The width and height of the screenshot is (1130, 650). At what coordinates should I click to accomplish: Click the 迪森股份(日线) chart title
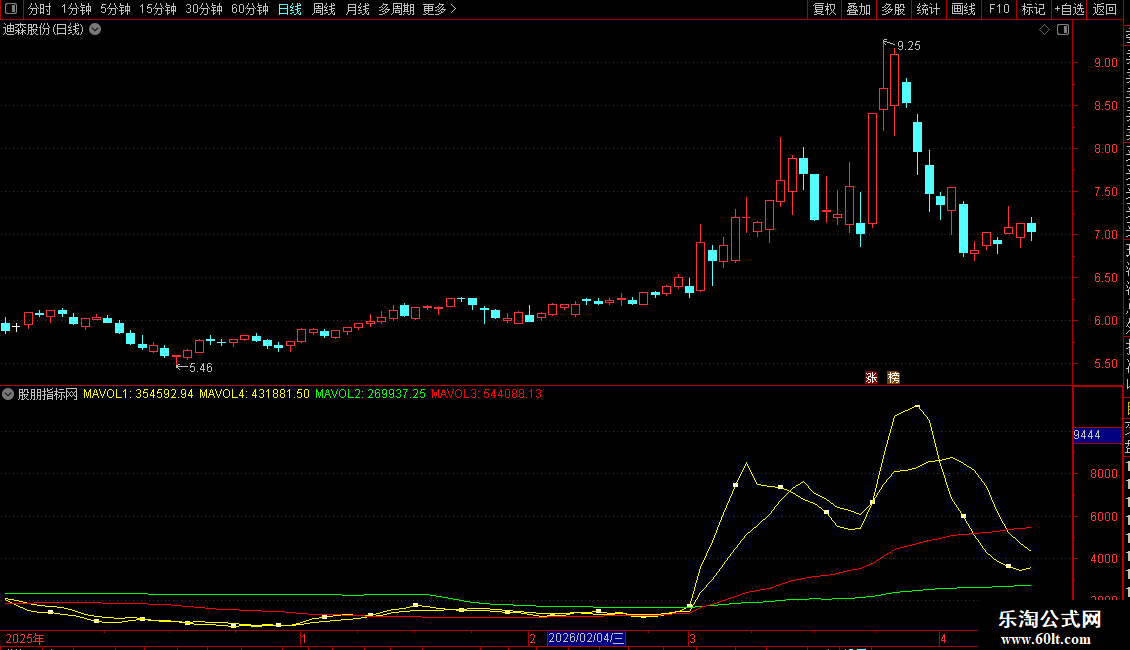pos(43,30)
